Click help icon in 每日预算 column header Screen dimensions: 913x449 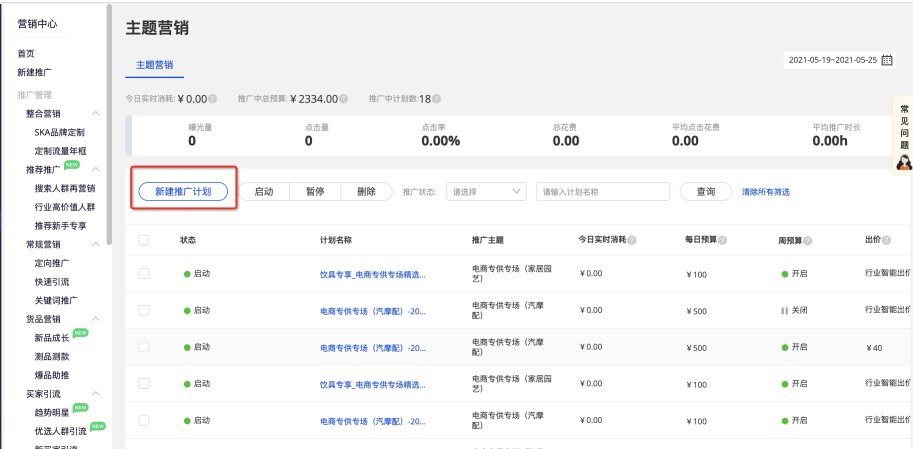tap(724, 241)
